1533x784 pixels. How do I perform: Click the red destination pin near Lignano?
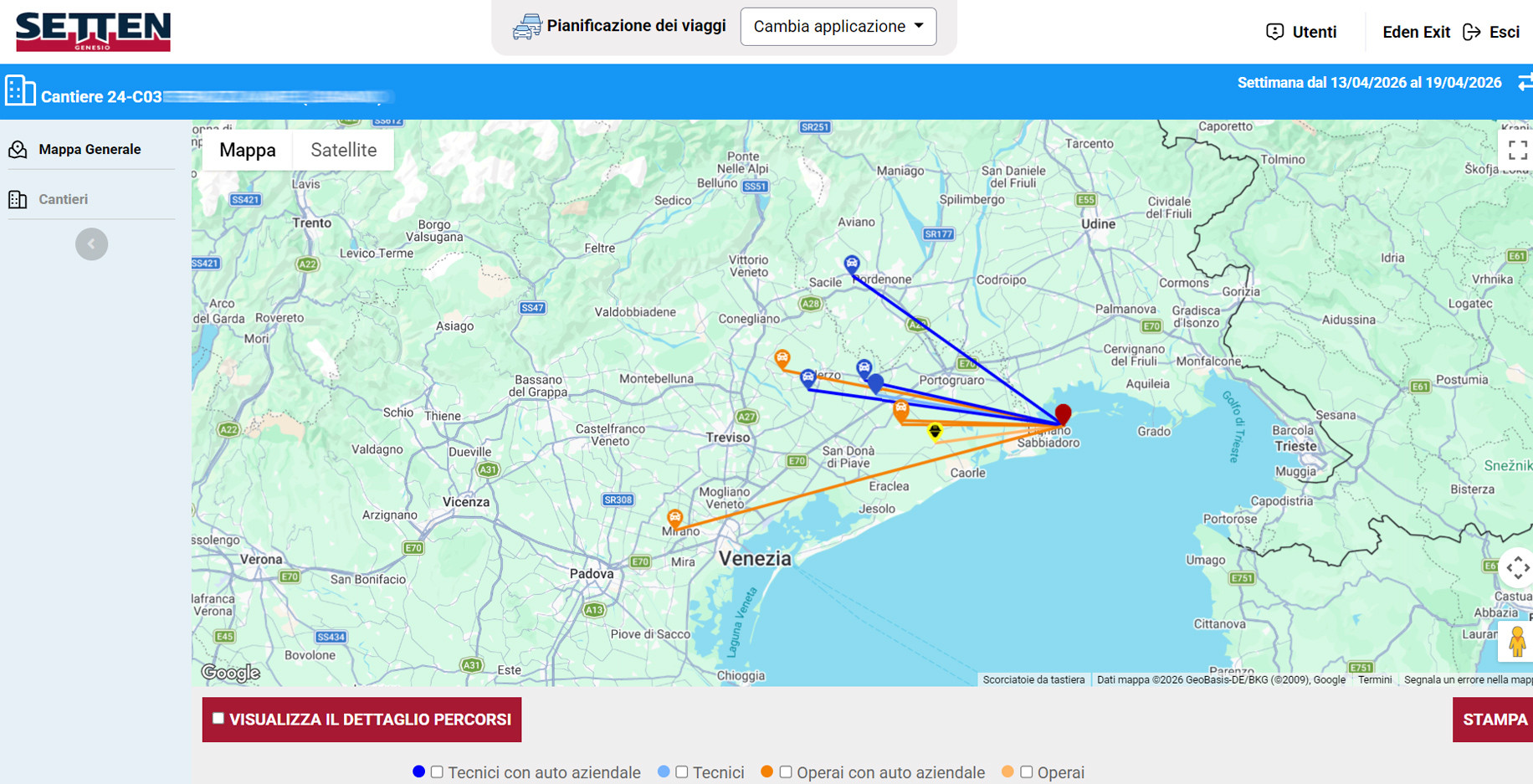(x=1063, y=413)
